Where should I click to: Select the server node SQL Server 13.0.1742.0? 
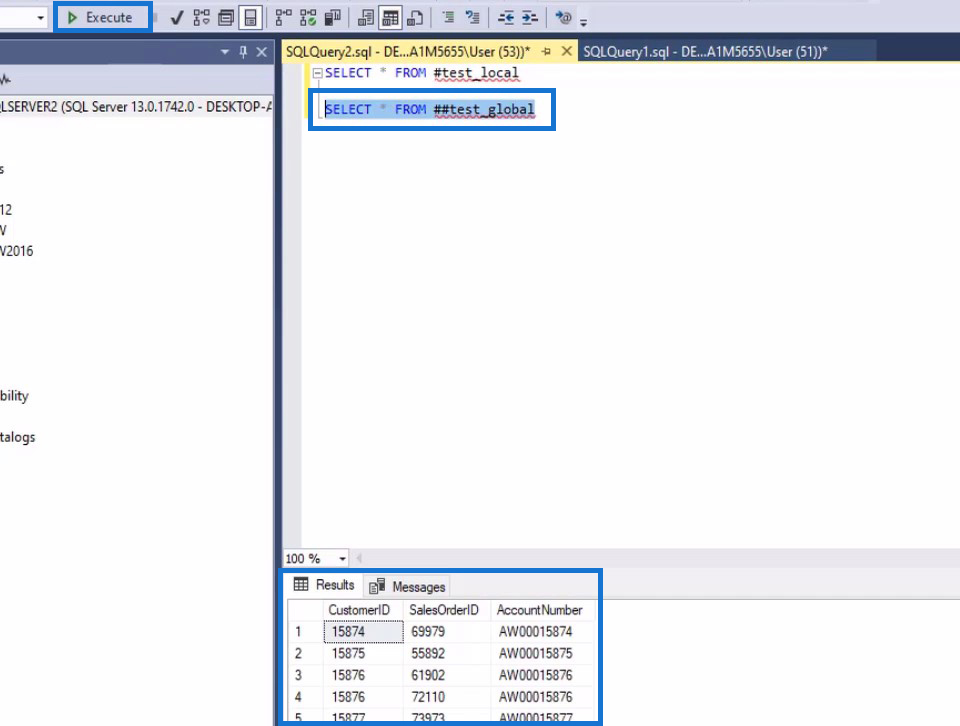click(x=136, y=107)
